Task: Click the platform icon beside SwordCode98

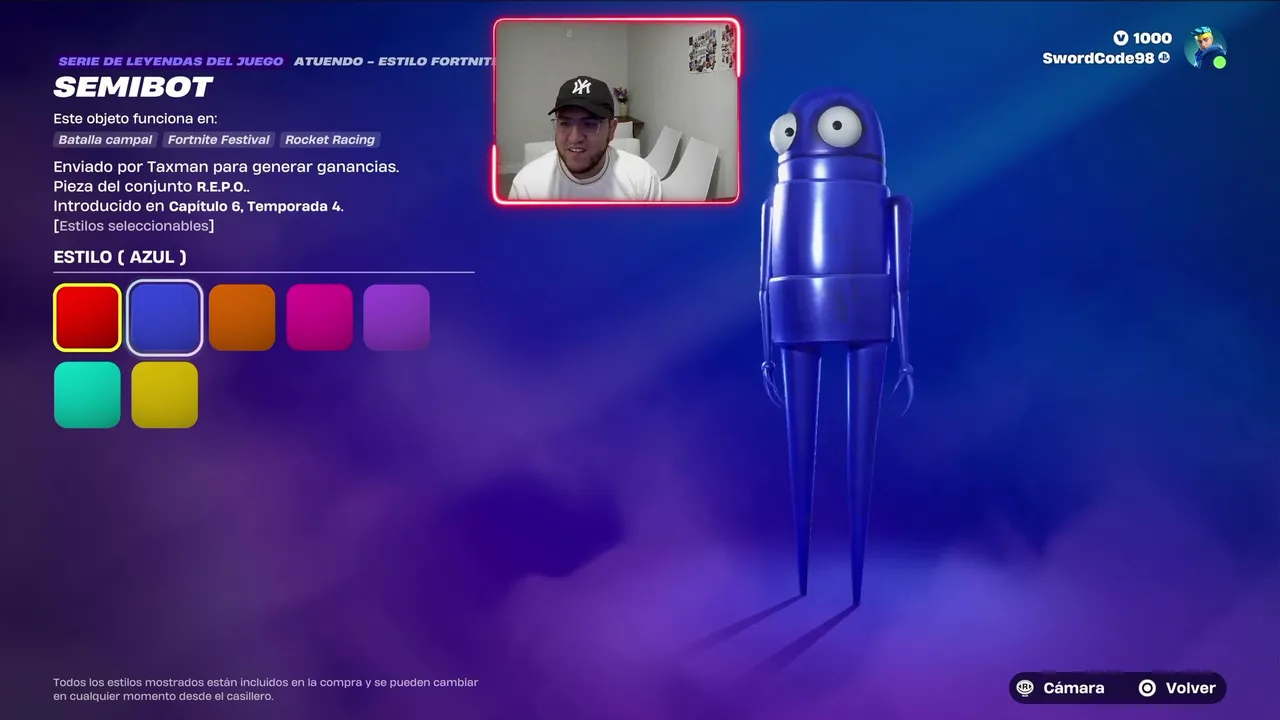Action: (1164, 58)
